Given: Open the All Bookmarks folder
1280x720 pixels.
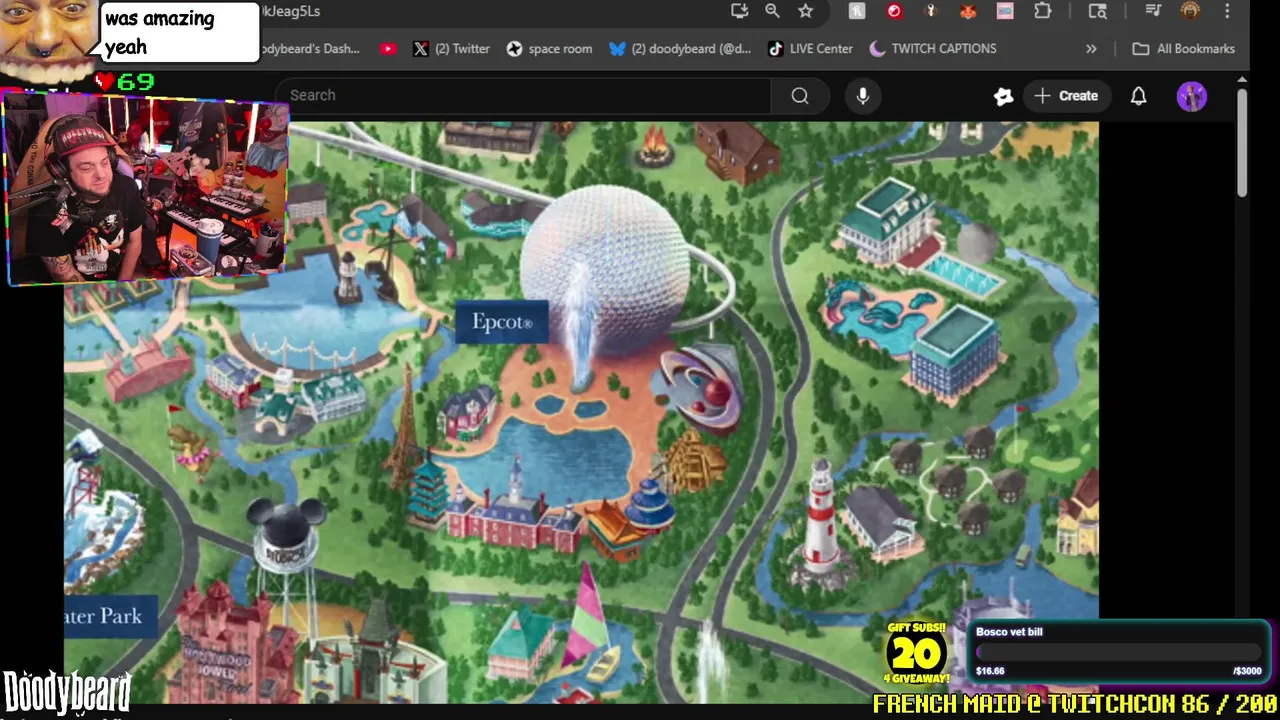Looking at the screenshot, I should [x=1183, y=48].
